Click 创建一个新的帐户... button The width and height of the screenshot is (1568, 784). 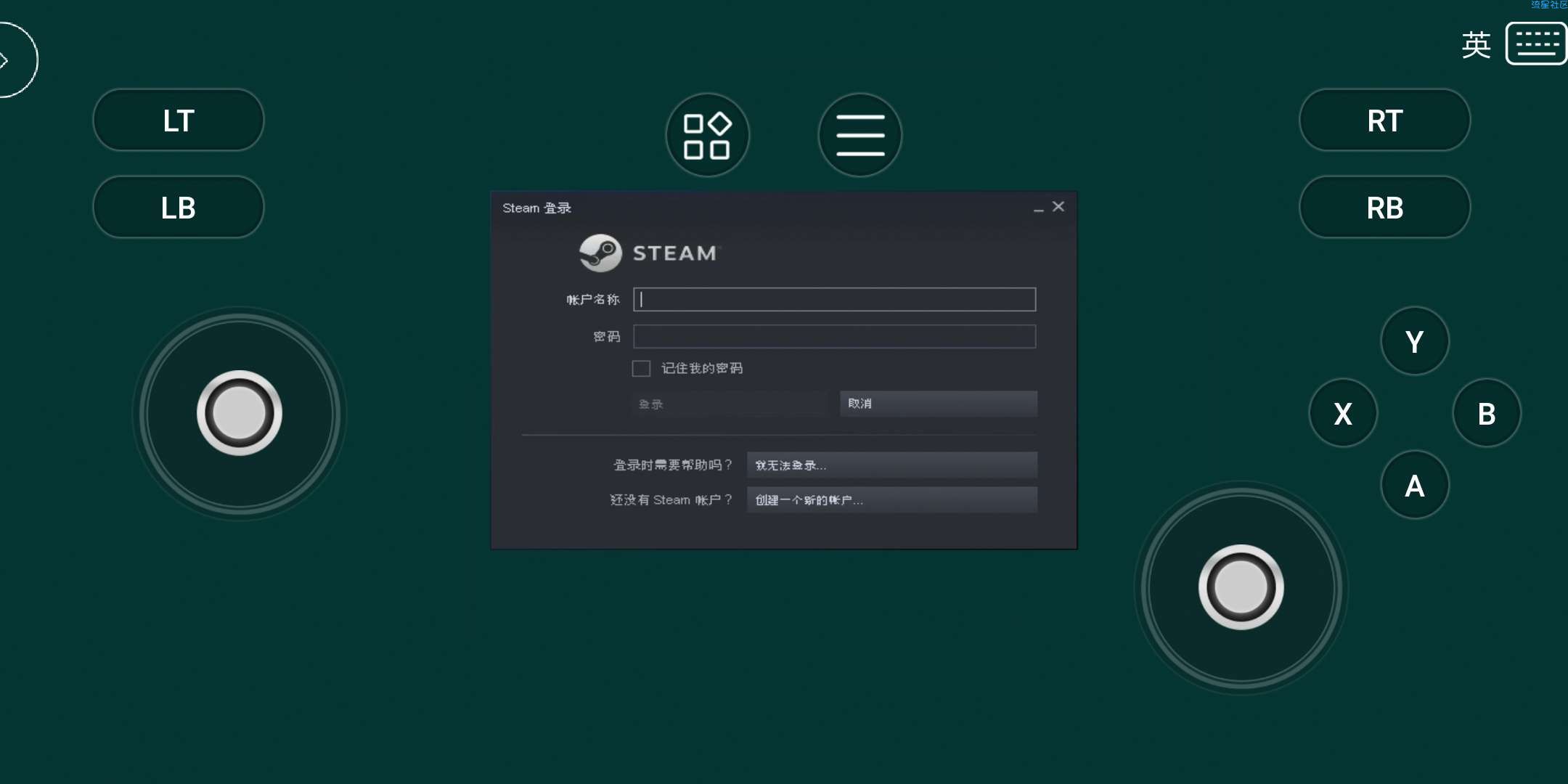[891, 499]
